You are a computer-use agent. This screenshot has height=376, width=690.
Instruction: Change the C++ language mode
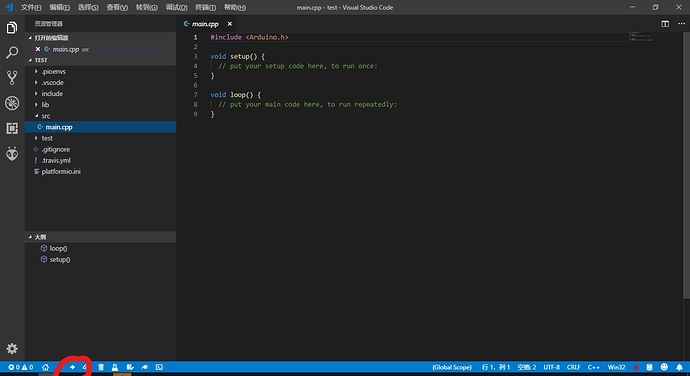pos(594,367)
